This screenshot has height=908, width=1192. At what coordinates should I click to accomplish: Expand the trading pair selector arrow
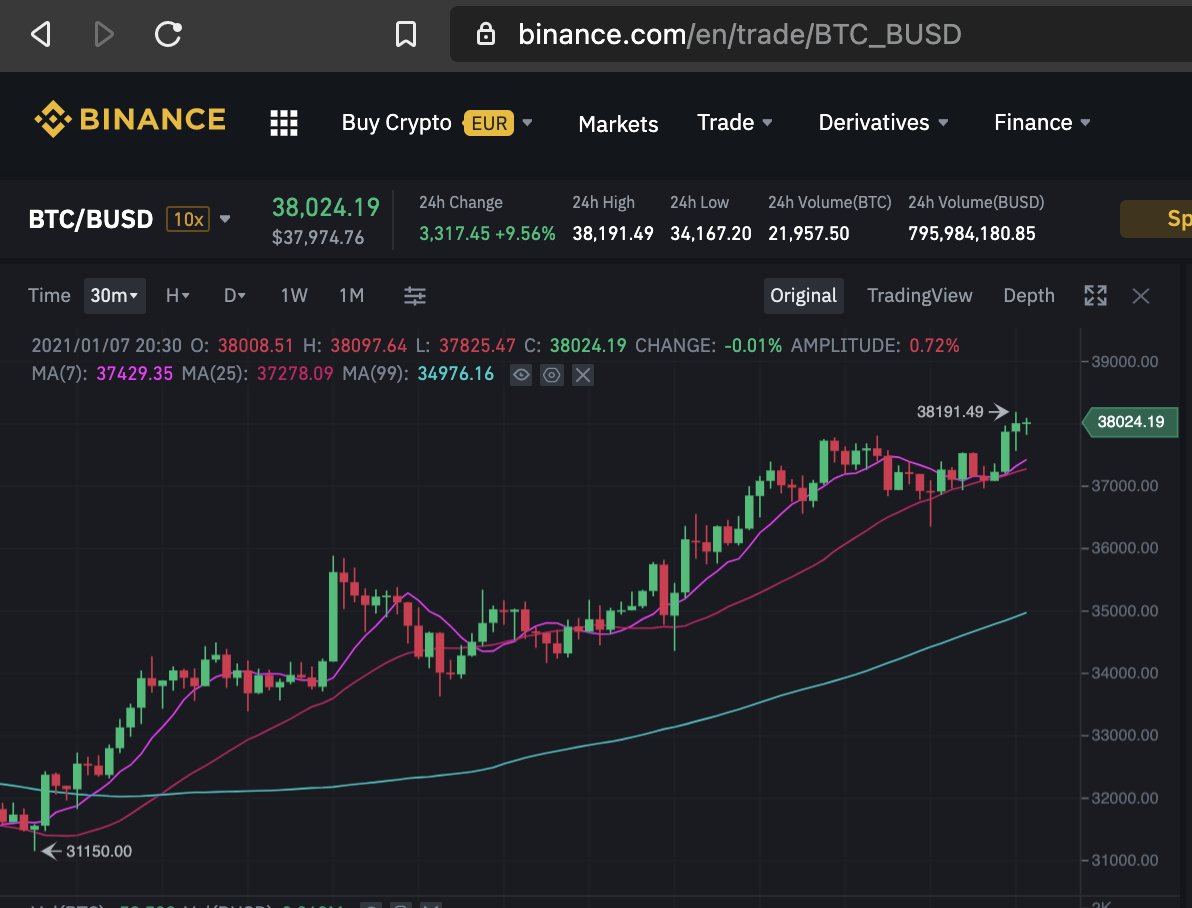(x=225, y=219)
